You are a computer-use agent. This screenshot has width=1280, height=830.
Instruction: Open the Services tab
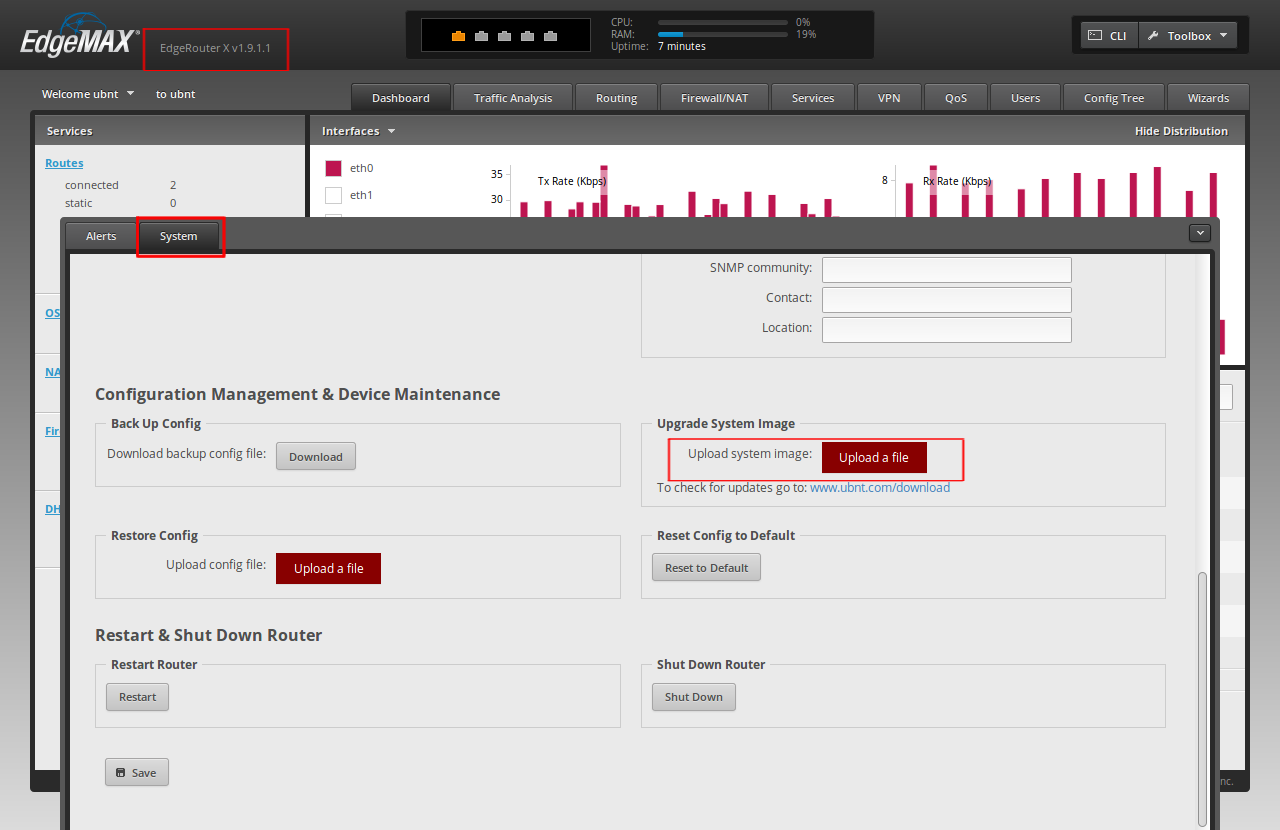point(813,97)
